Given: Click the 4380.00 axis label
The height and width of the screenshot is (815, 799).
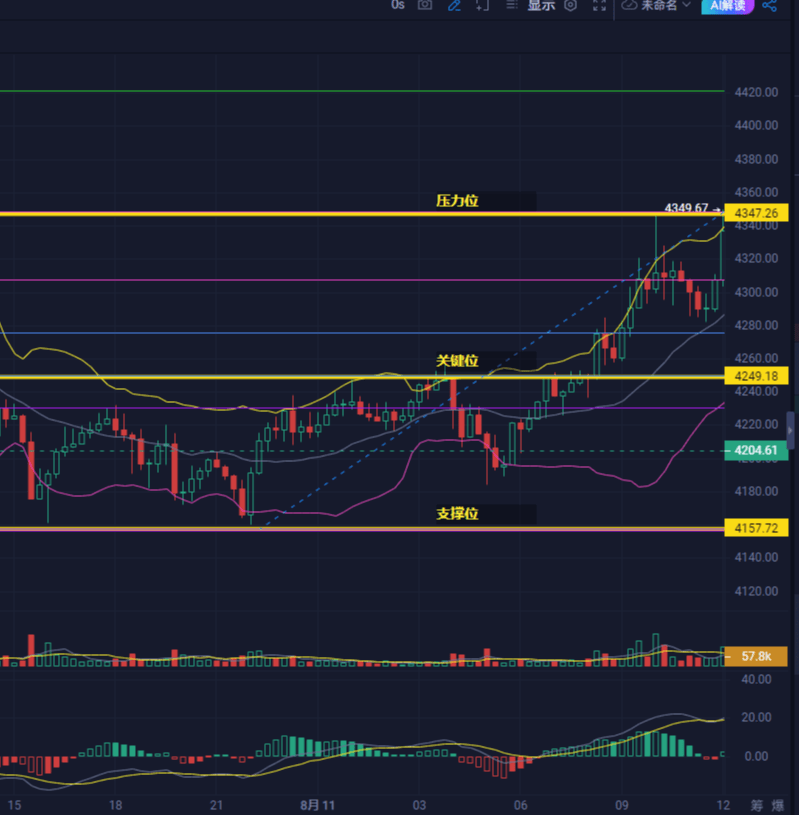Looking at the screenshot, I should click(756, 159).
